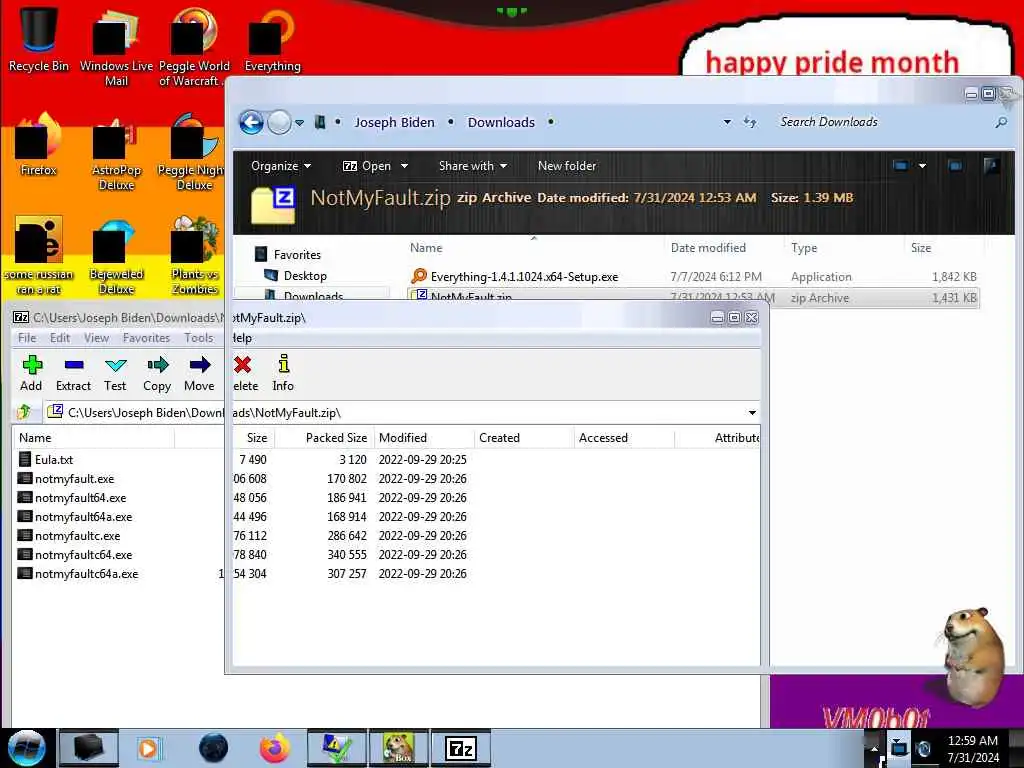
Task: Open the File menu in 7-Zip
Action: [27, 338]
